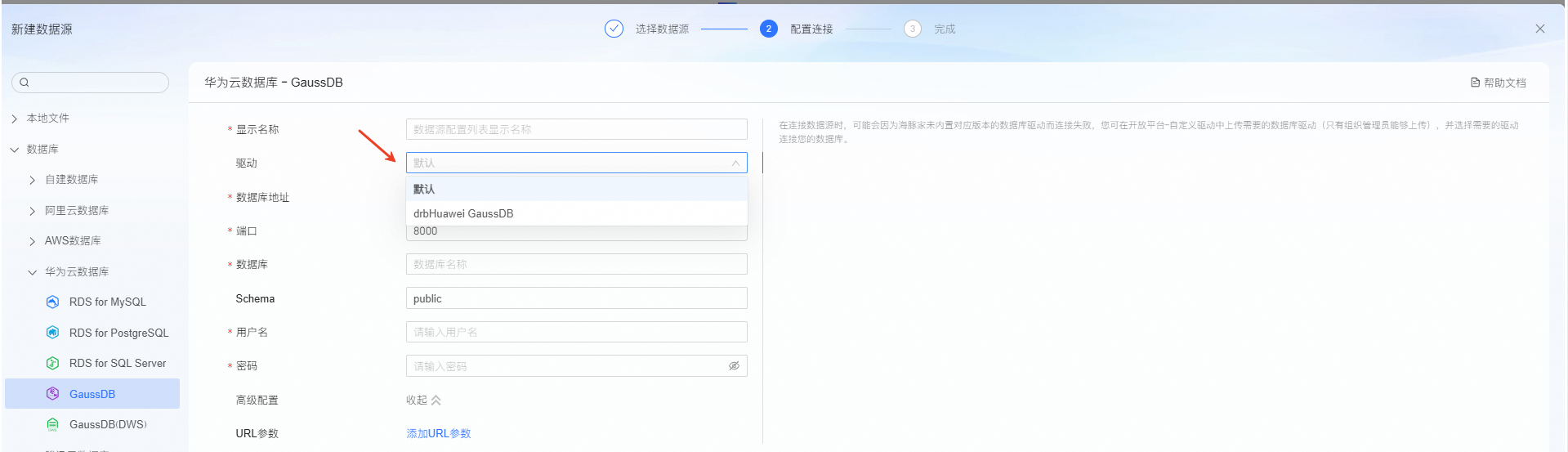Click the Schema field with public
The height and width of the screenshot is (452, 1568).
(x=577, y=298)
